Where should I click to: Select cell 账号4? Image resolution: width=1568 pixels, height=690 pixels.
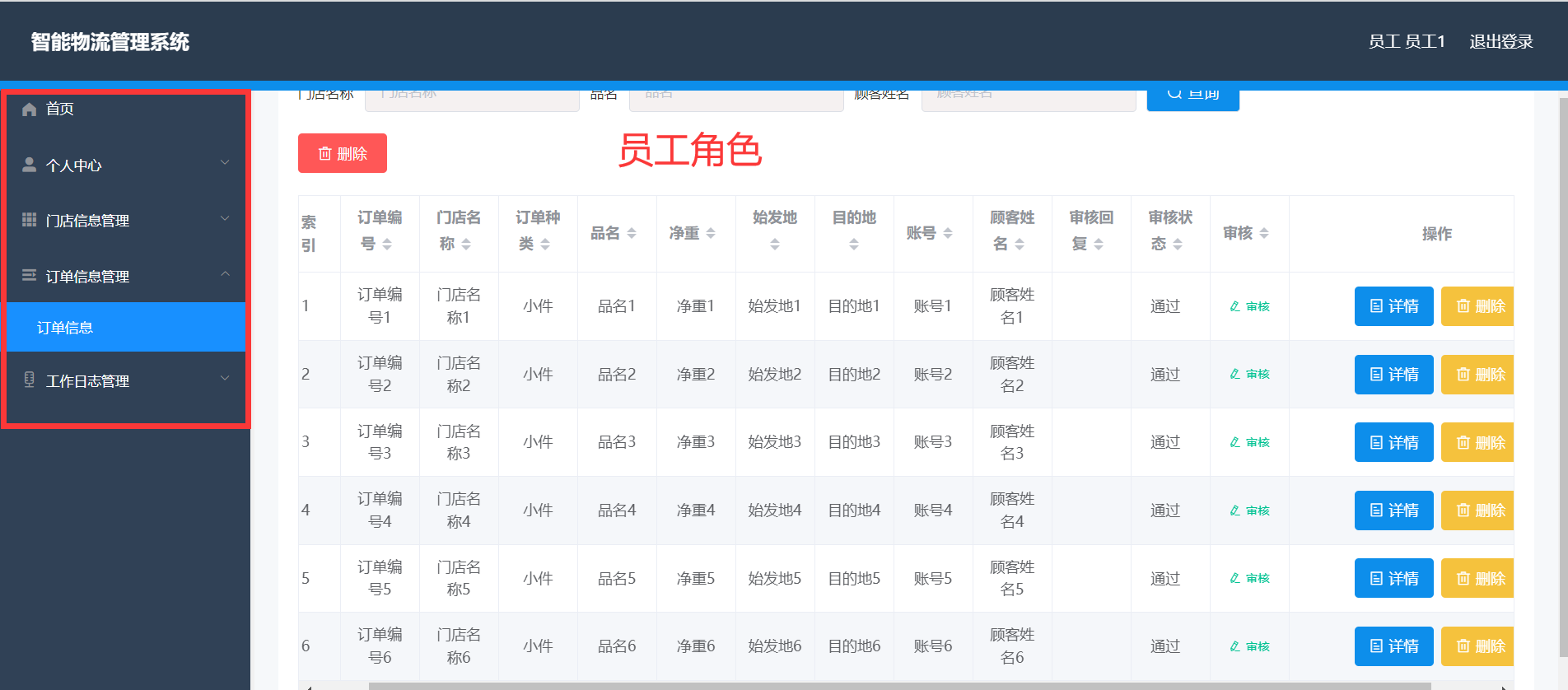tap(933, 510)
